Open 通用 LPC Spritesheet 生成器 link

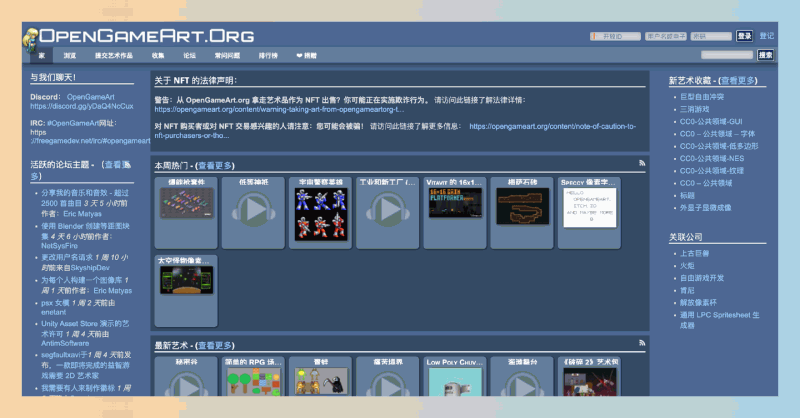click(719, 319)
